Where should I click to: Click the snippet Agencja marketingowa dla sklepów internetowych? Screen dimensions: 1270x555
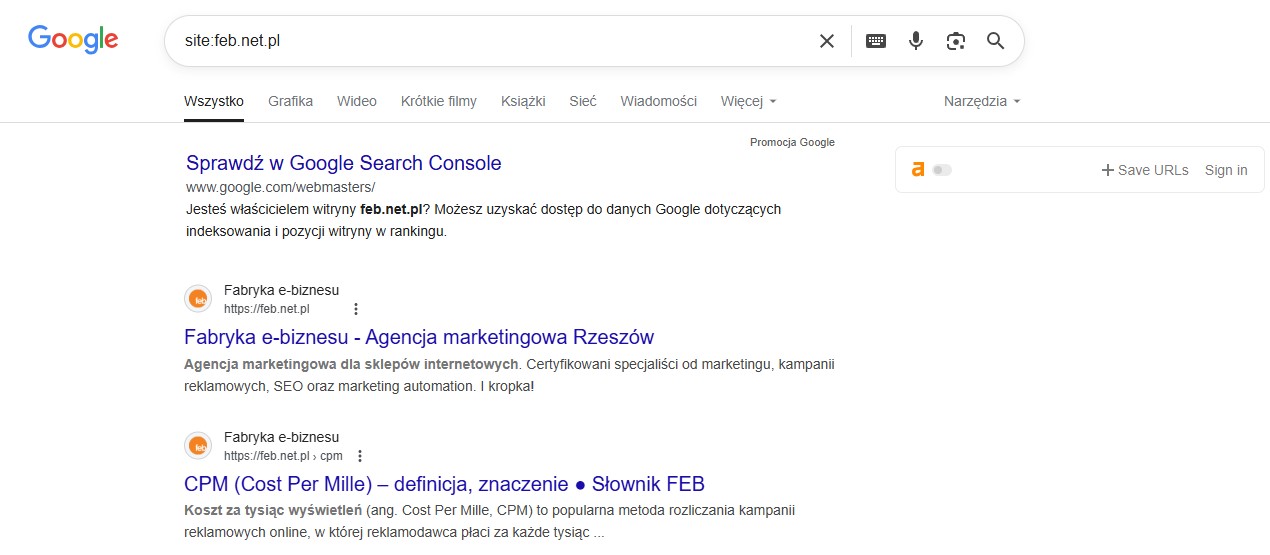point(351,363)
